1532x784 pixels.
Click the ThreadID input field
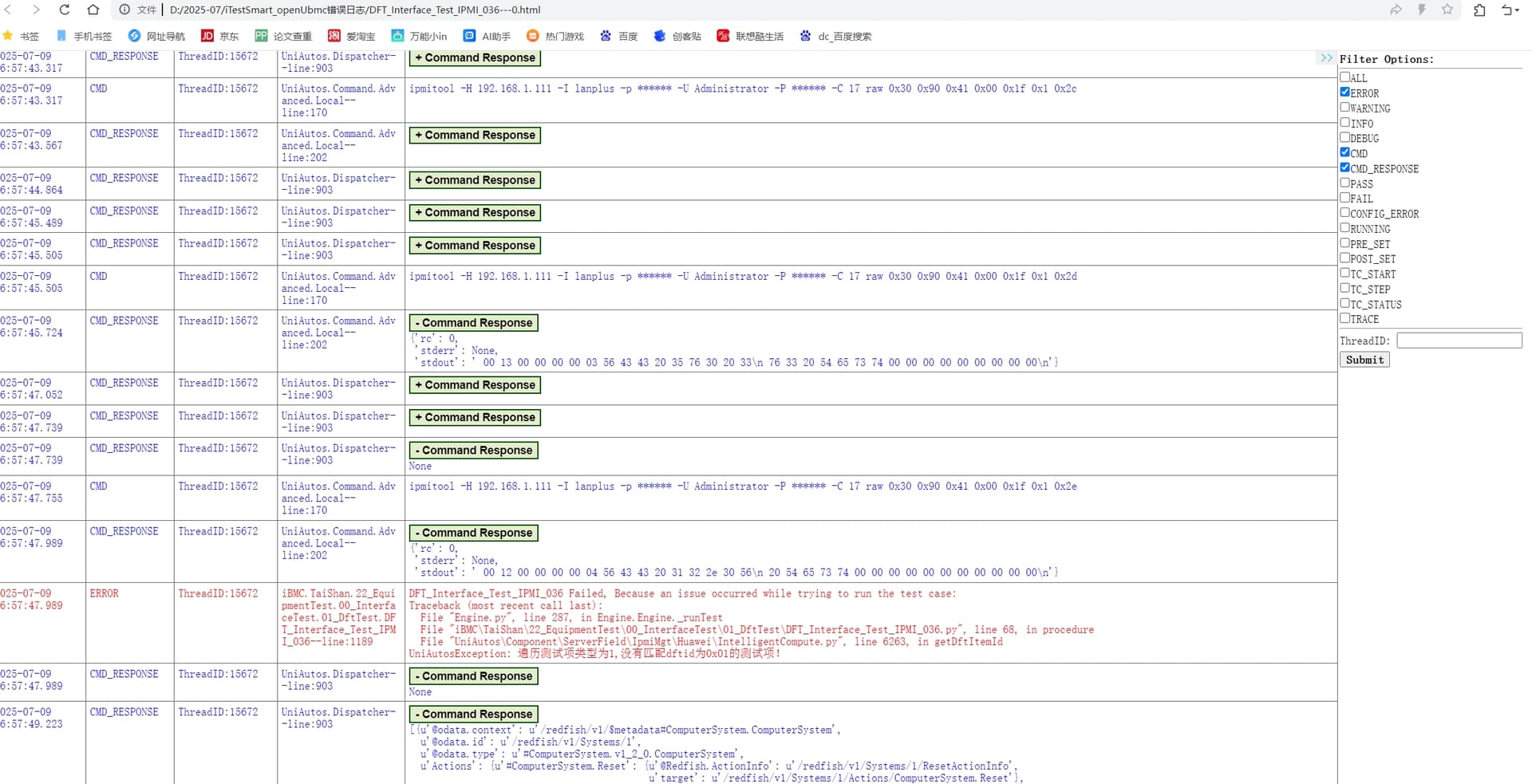pyautogui.click(x=1459, y=341)
